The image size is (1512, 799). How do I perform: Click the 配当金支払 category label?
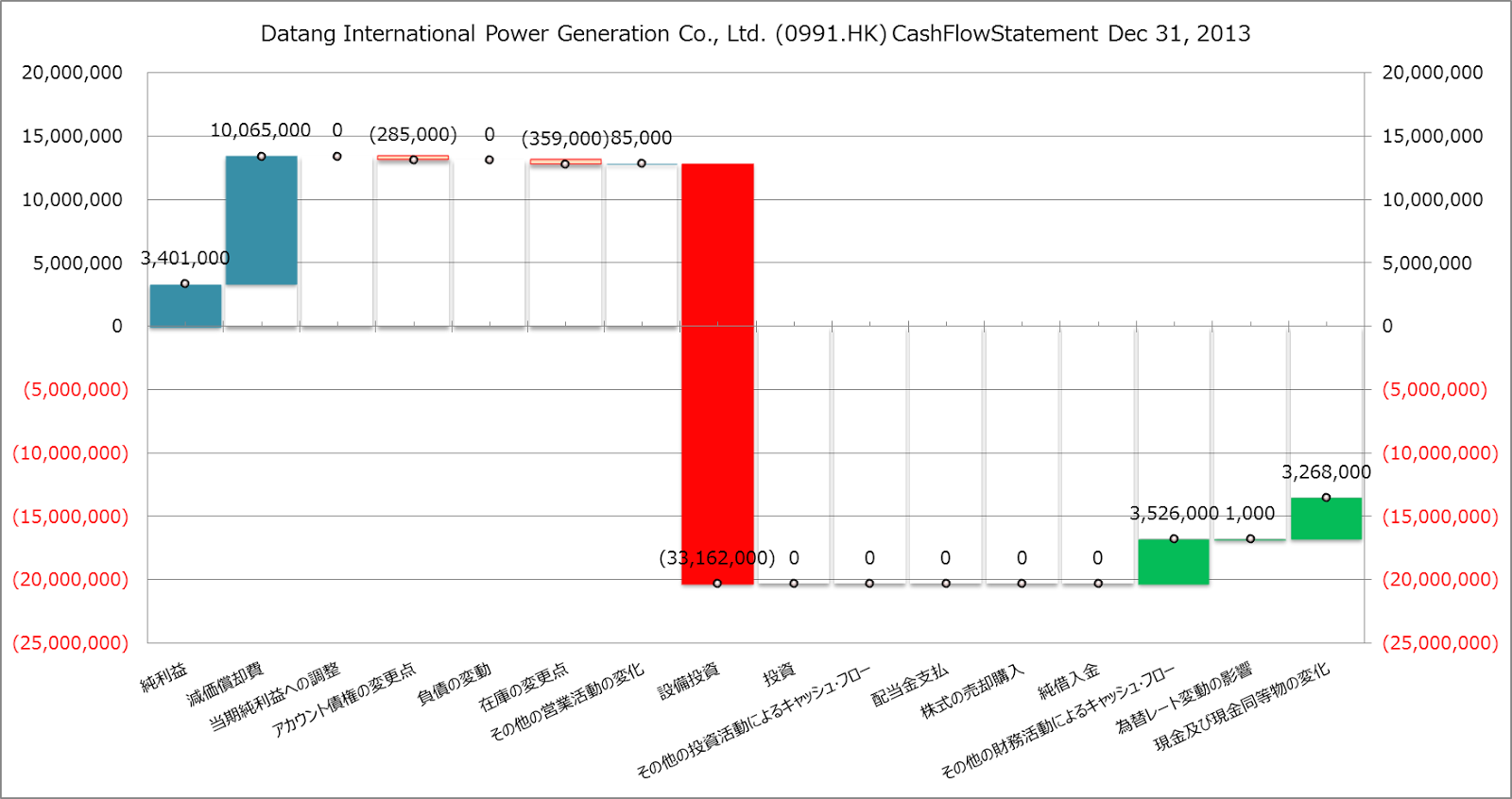(910, 685)
